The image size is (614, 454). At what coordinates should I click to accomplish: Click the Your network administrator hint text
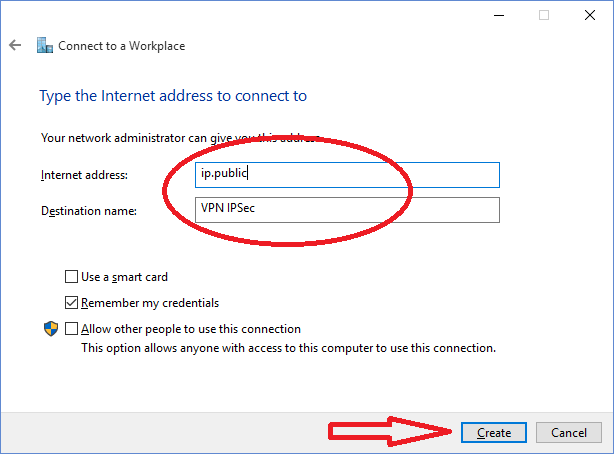click(180, 138)
